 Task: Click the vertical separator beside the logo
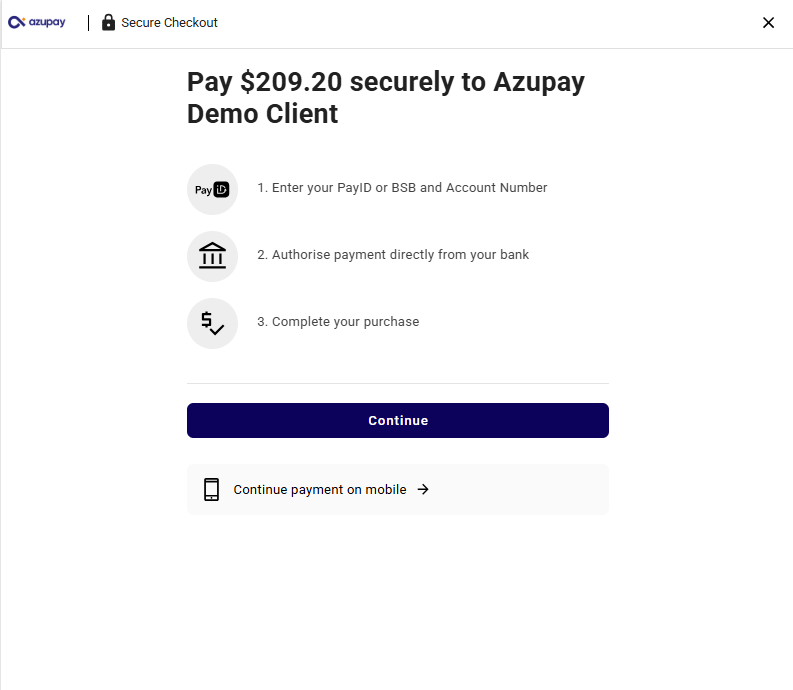tap(89, 23)
